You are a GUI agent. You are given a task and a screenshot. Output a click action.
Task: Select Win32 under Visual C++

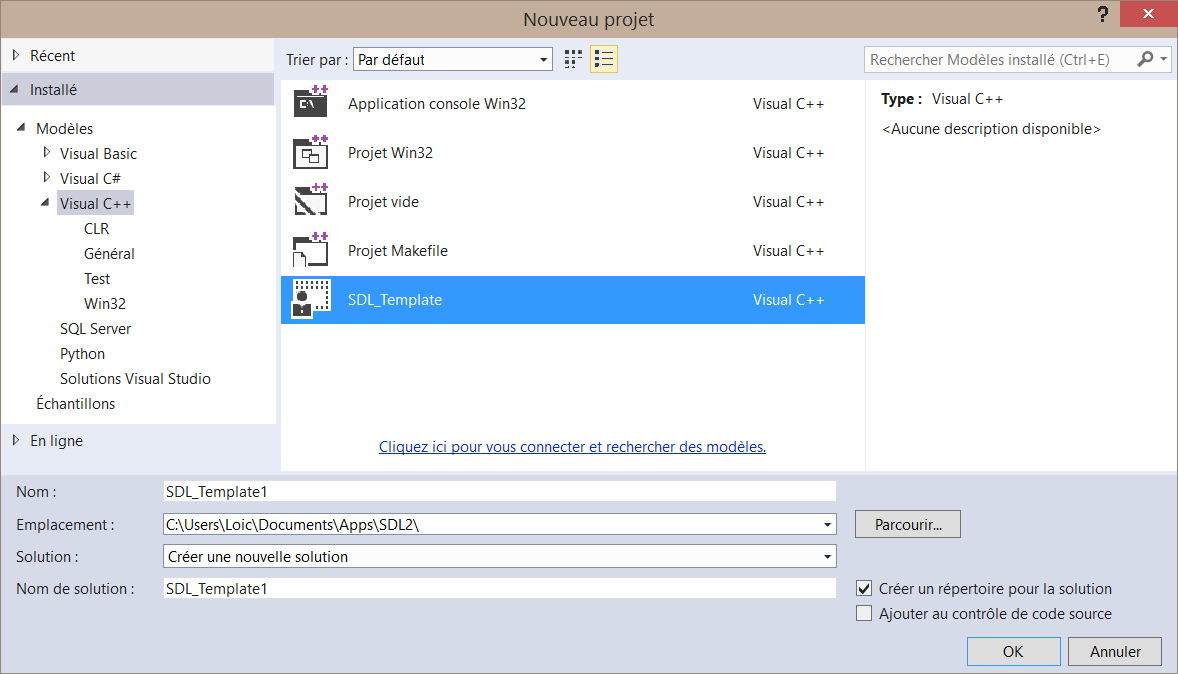pyautogui.click(x=105, y=304)
